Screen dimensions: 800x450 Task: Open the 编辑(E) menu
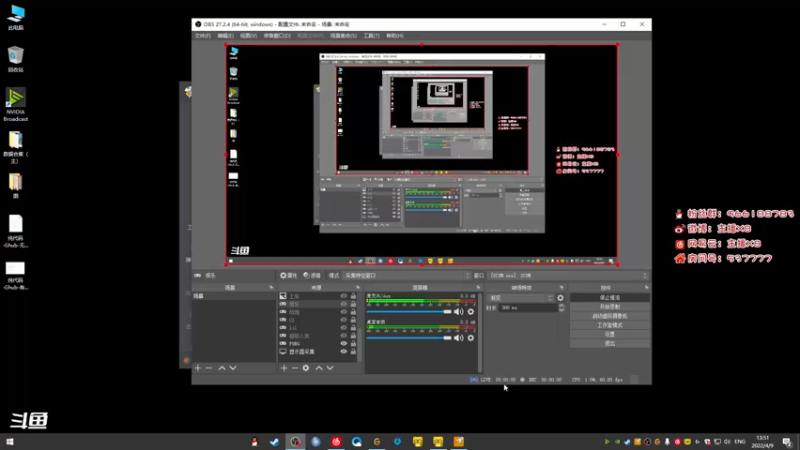[226, 36]
